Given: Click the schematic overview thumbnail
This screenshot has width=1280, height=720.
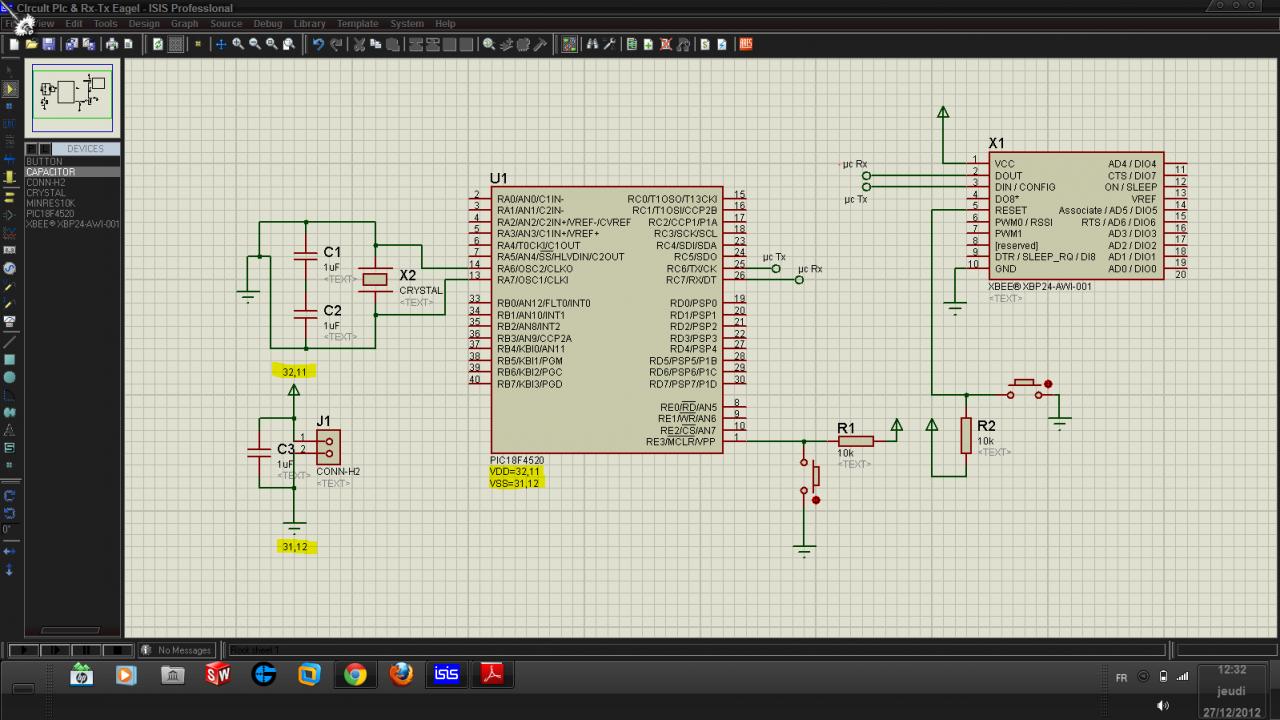Looking at the screenshot, I should pyautogui.click(x=72, y=97).
